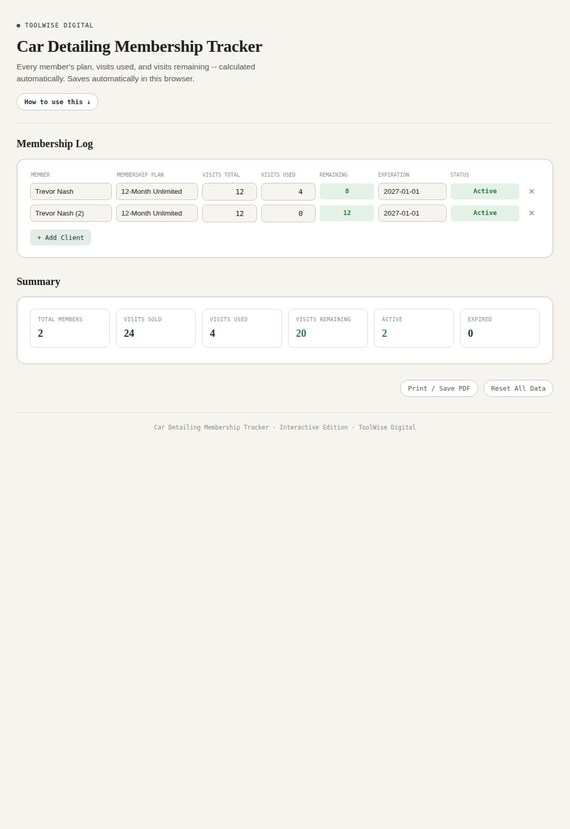Select remaining value 8 cell
Viewport: 570px width, 829px height.
(347, 191)
